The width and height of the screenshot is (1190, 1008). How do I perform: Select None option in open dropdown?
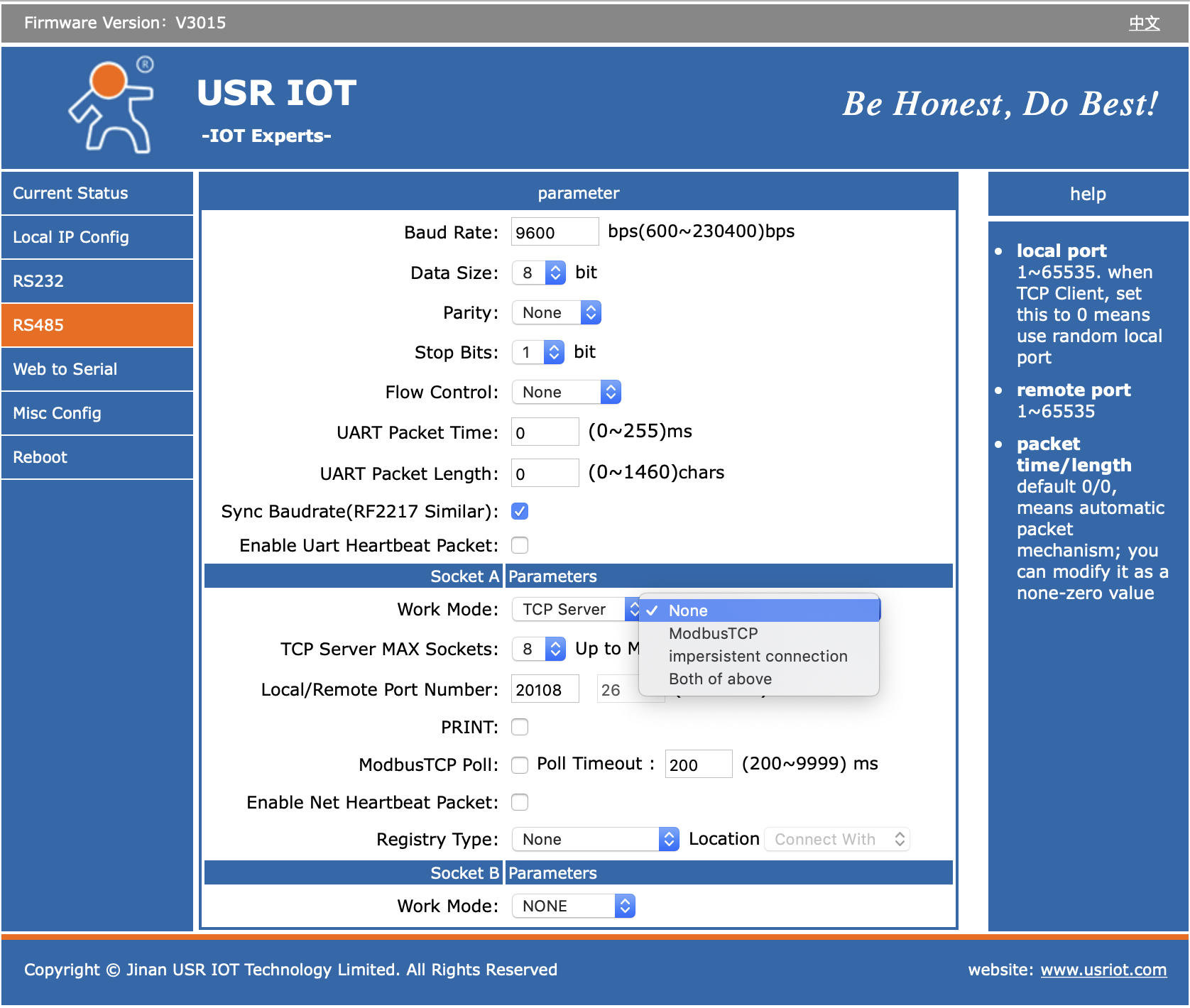coord(759,610)
